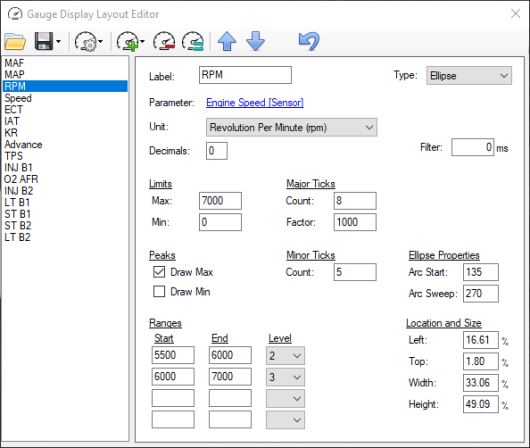Open Level dropdown for the 5500 range

point(285,355)
